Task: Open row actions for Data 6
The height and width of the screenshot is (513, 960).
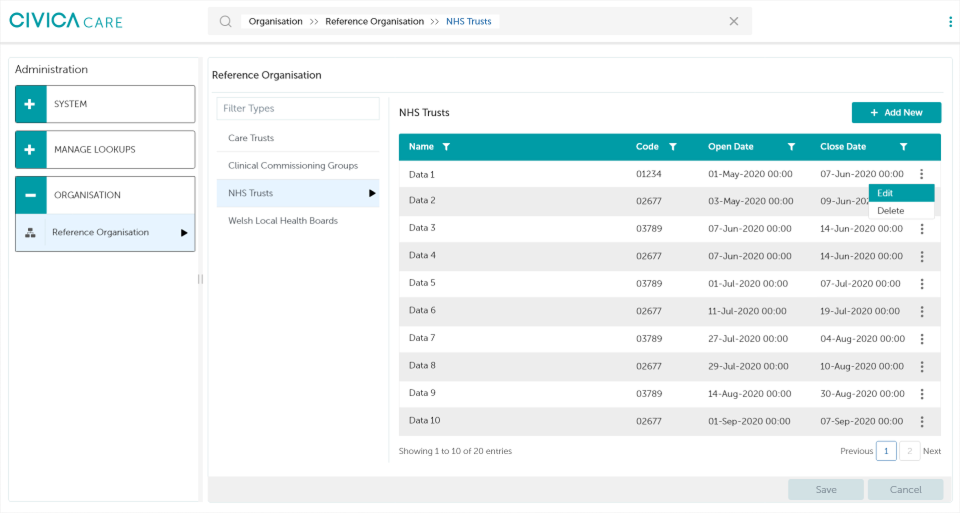Action: coord(921,312)
